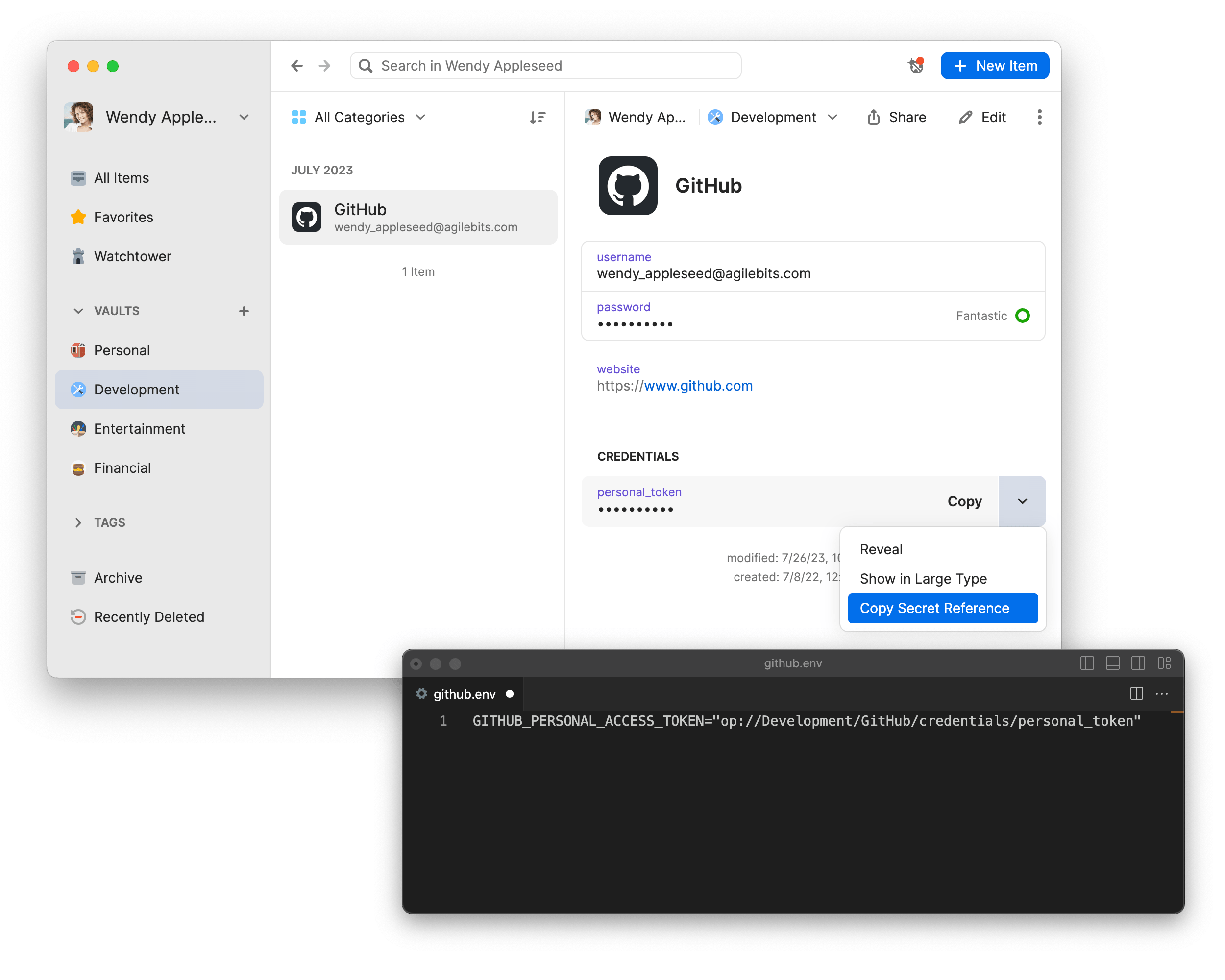The height and width of the screenshot is (980, 1225).
Task: Add a new vault with plus icon
Action: point(244,311)
